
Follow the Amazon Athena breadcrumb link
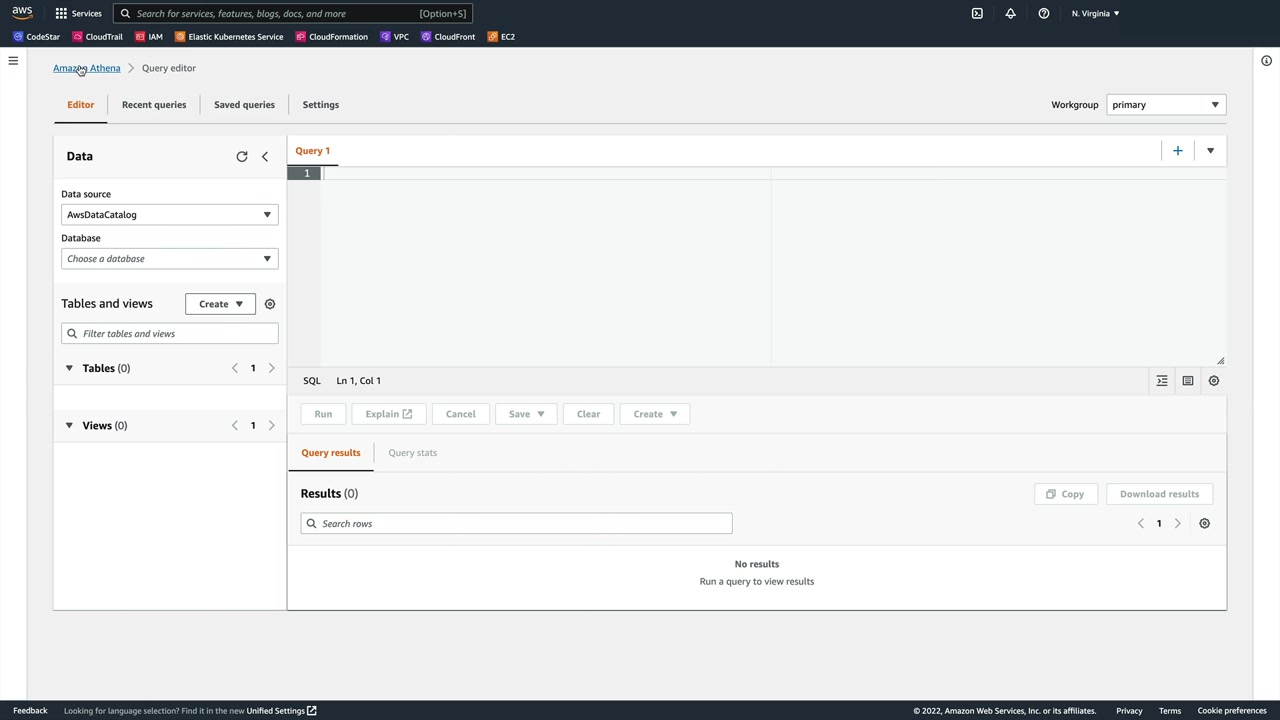(x=87, y=68)
